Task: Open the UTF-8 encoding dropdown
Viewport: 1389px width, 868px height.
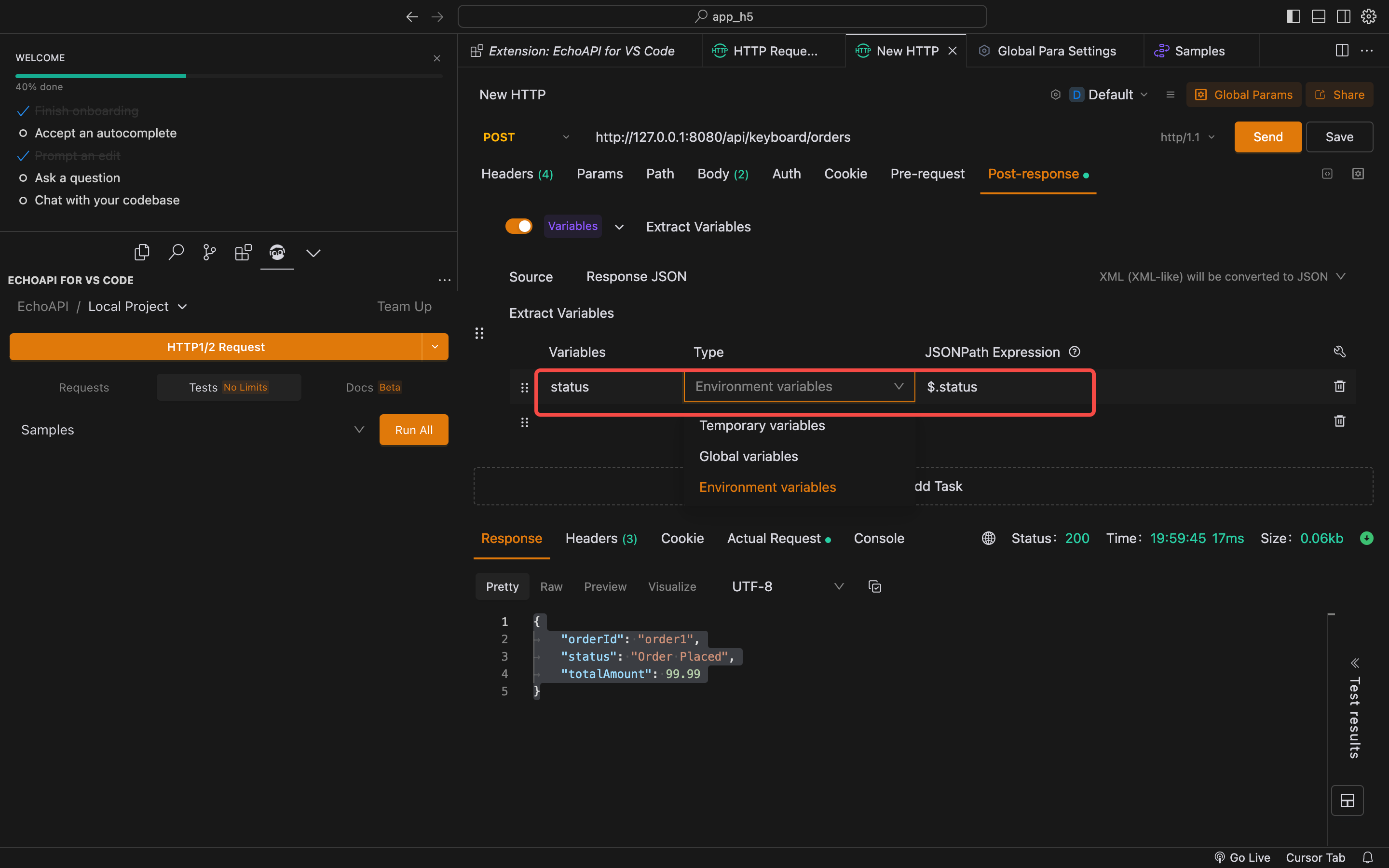Action: 788,586
